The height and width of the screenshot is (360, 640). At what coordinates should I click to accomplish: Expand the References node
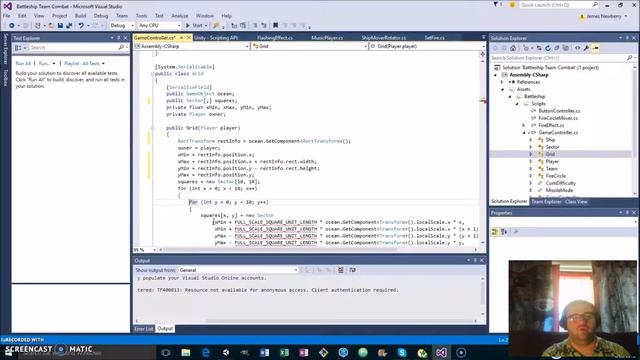point(502,82)
